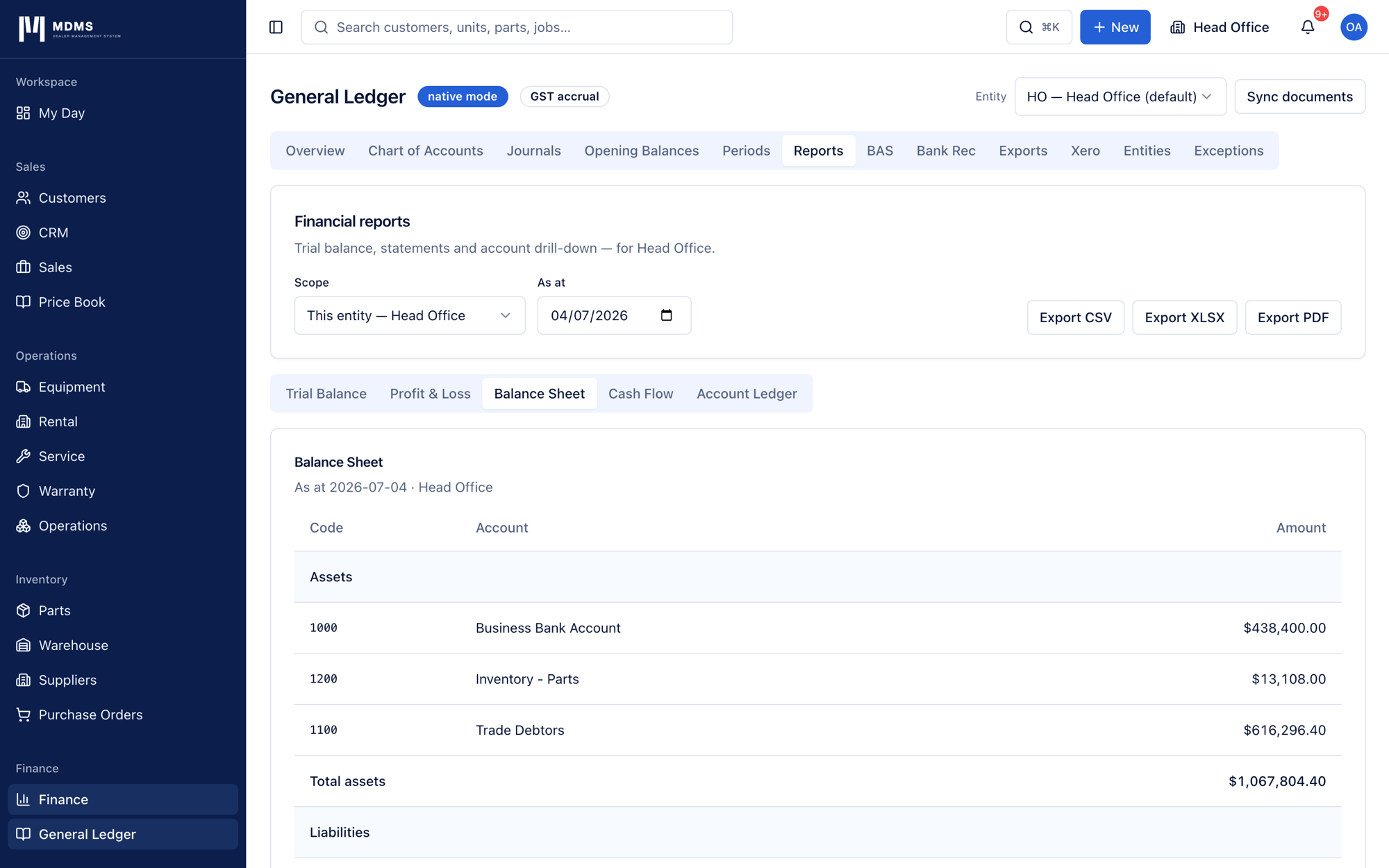Show the Cash Flow report

pos(641,394)
